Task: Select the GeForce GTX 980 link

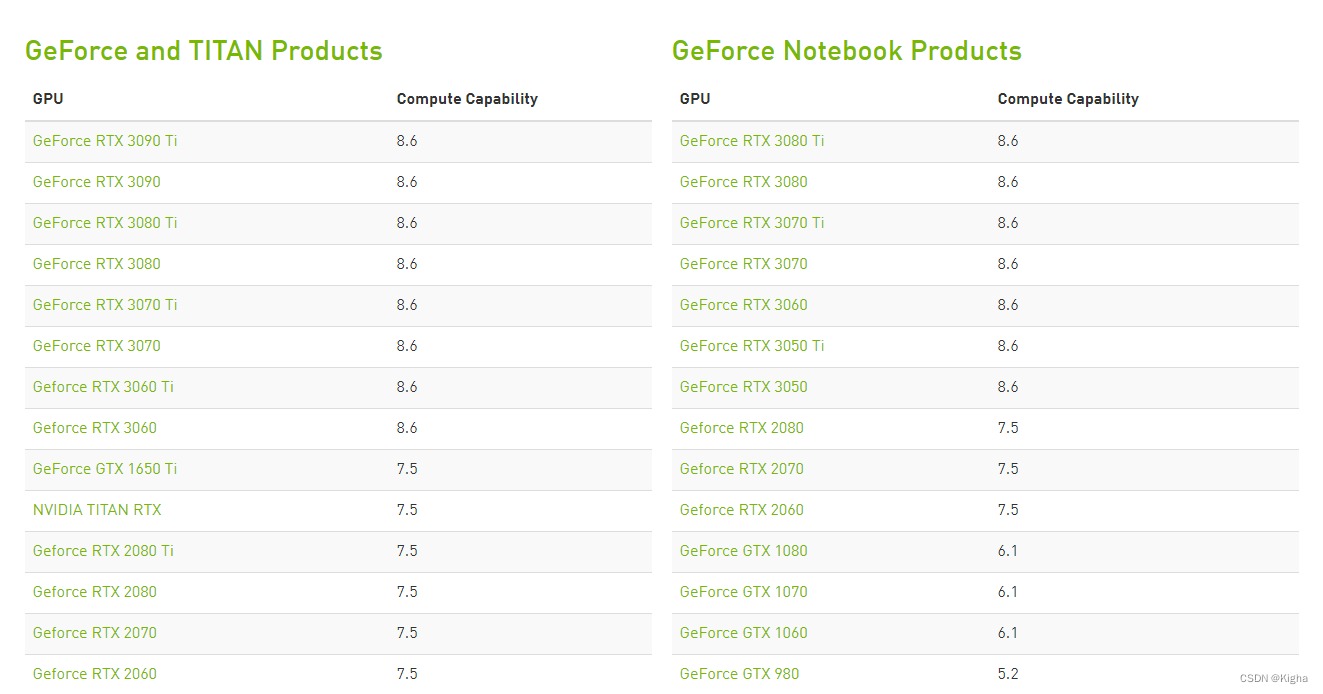Action: coord(740,674)
